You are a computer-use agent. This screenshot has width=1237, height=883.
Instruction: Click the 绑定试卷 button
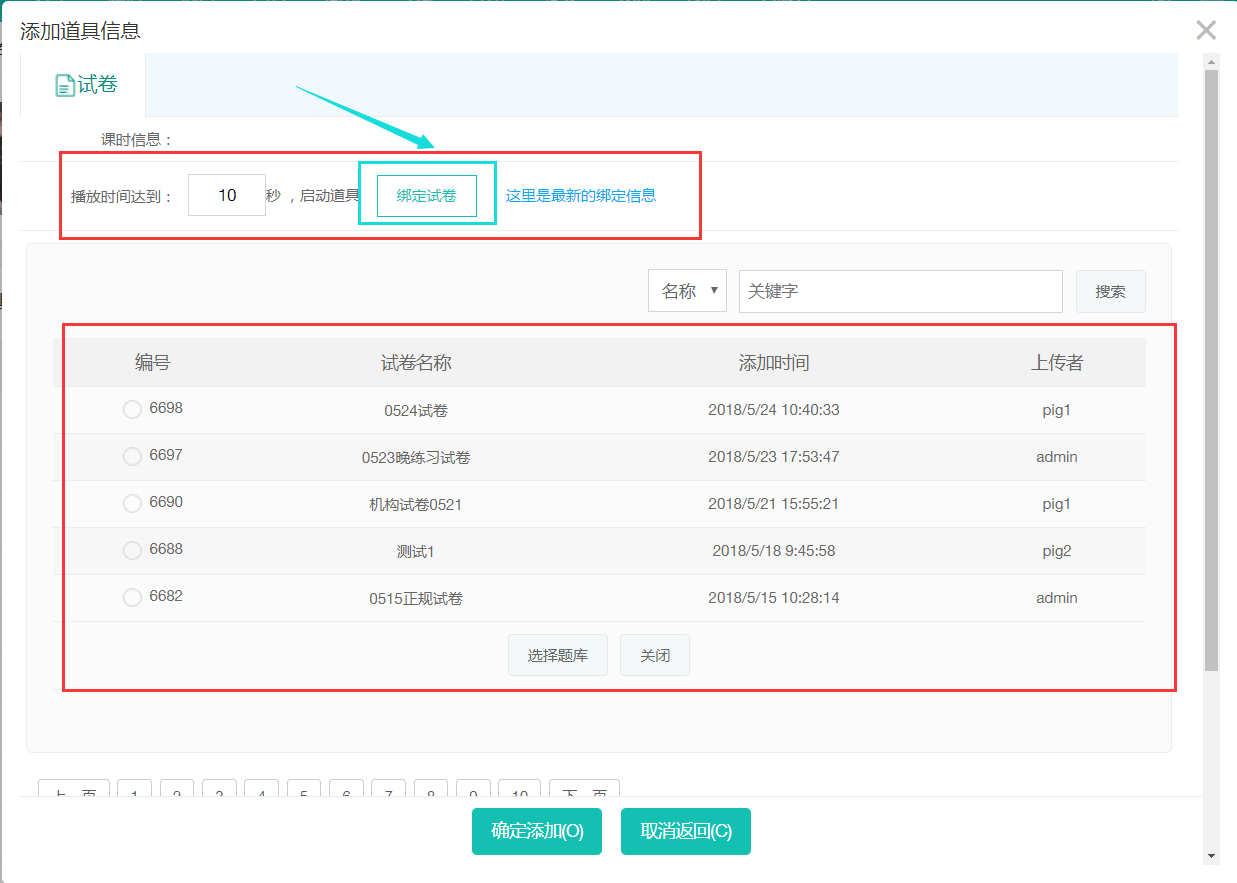(x=427, y=196)
